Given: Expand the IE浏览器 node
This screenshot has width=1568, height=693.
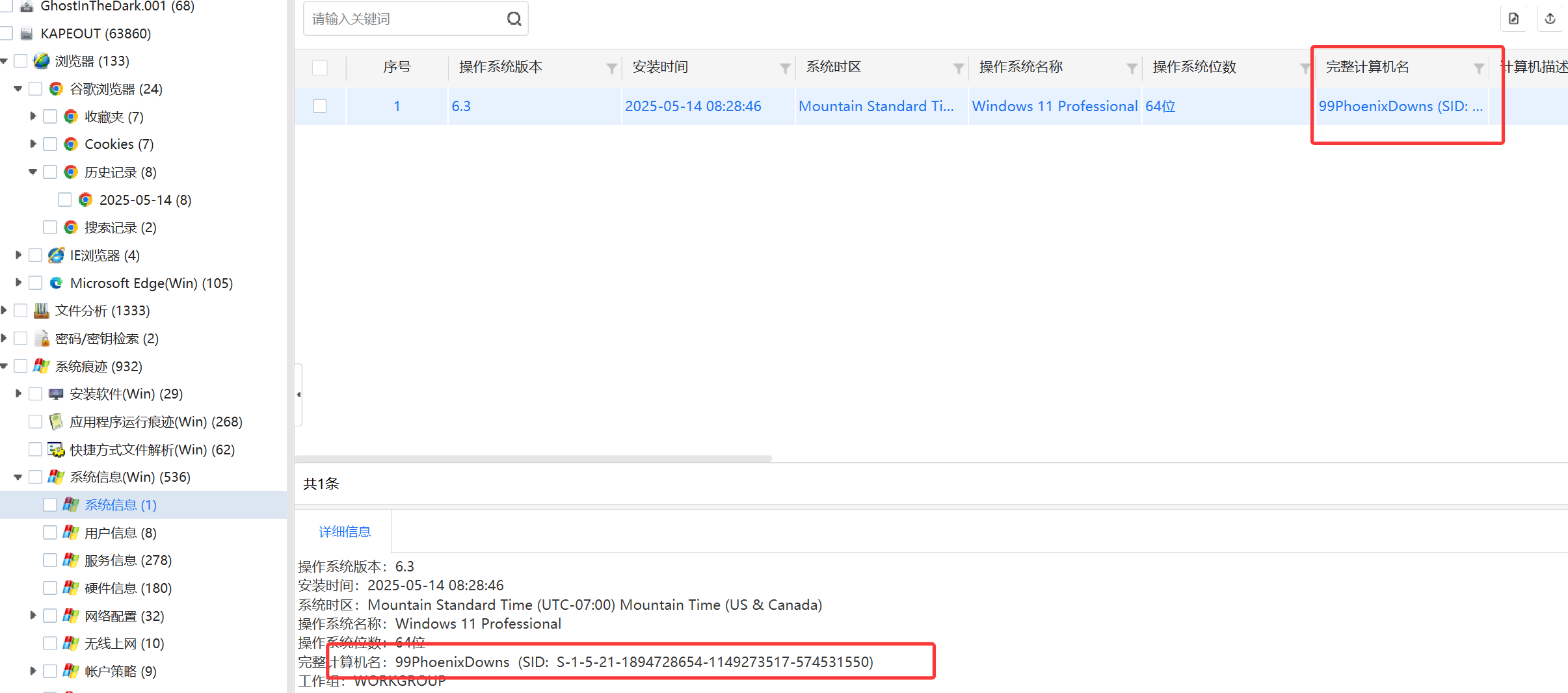Looking at the screenshot, I should coord(18,255).
